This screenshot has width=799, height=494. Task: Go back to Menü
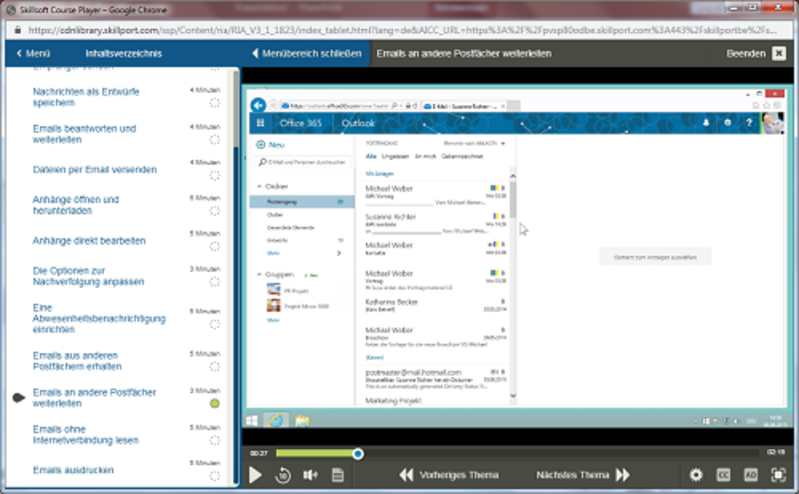coord(33,54)
